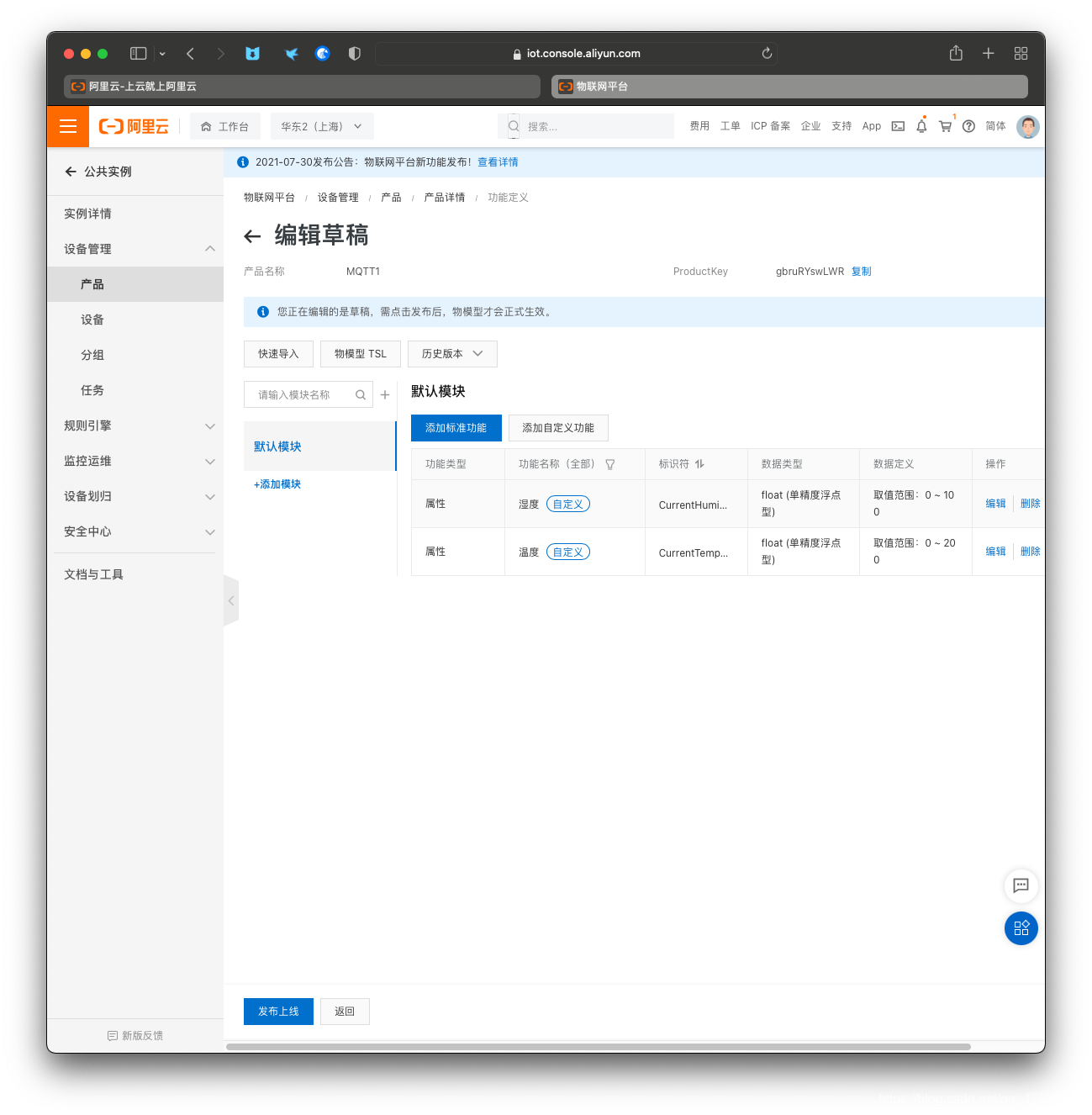Viewport: 1092px width, 1115px height.
Task: Click the notification bell icon
Action: (921, 126)
